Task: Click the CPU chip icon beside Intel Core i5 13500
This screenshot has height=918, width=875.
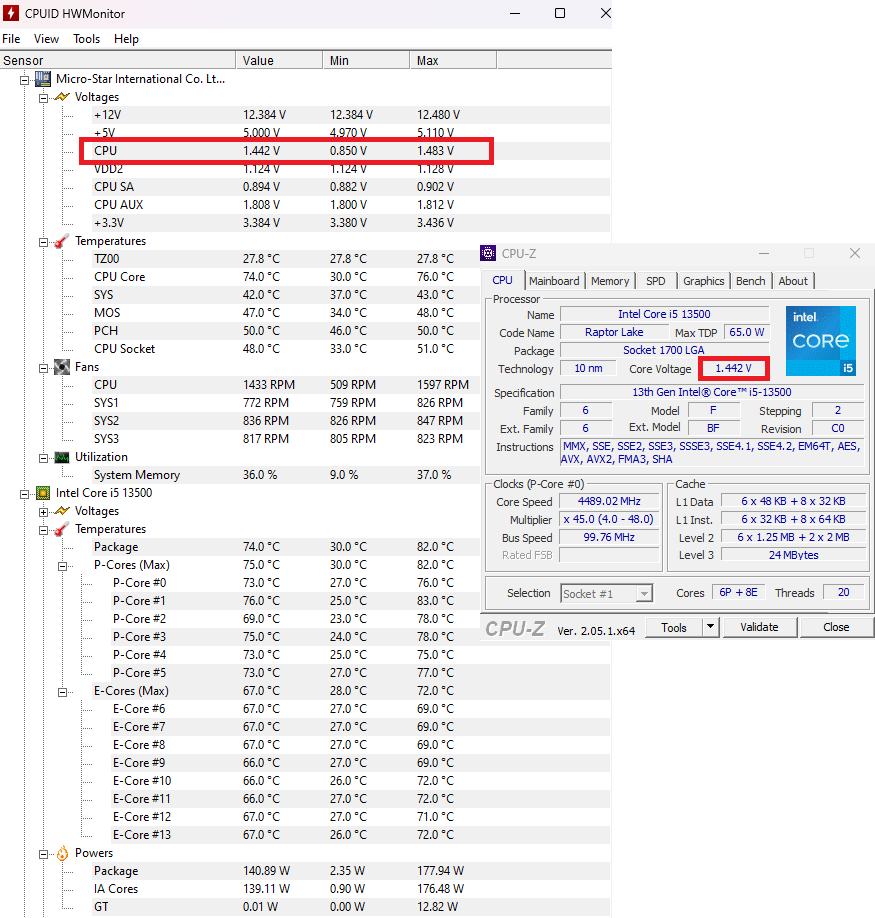Action: tap(43, 493)
